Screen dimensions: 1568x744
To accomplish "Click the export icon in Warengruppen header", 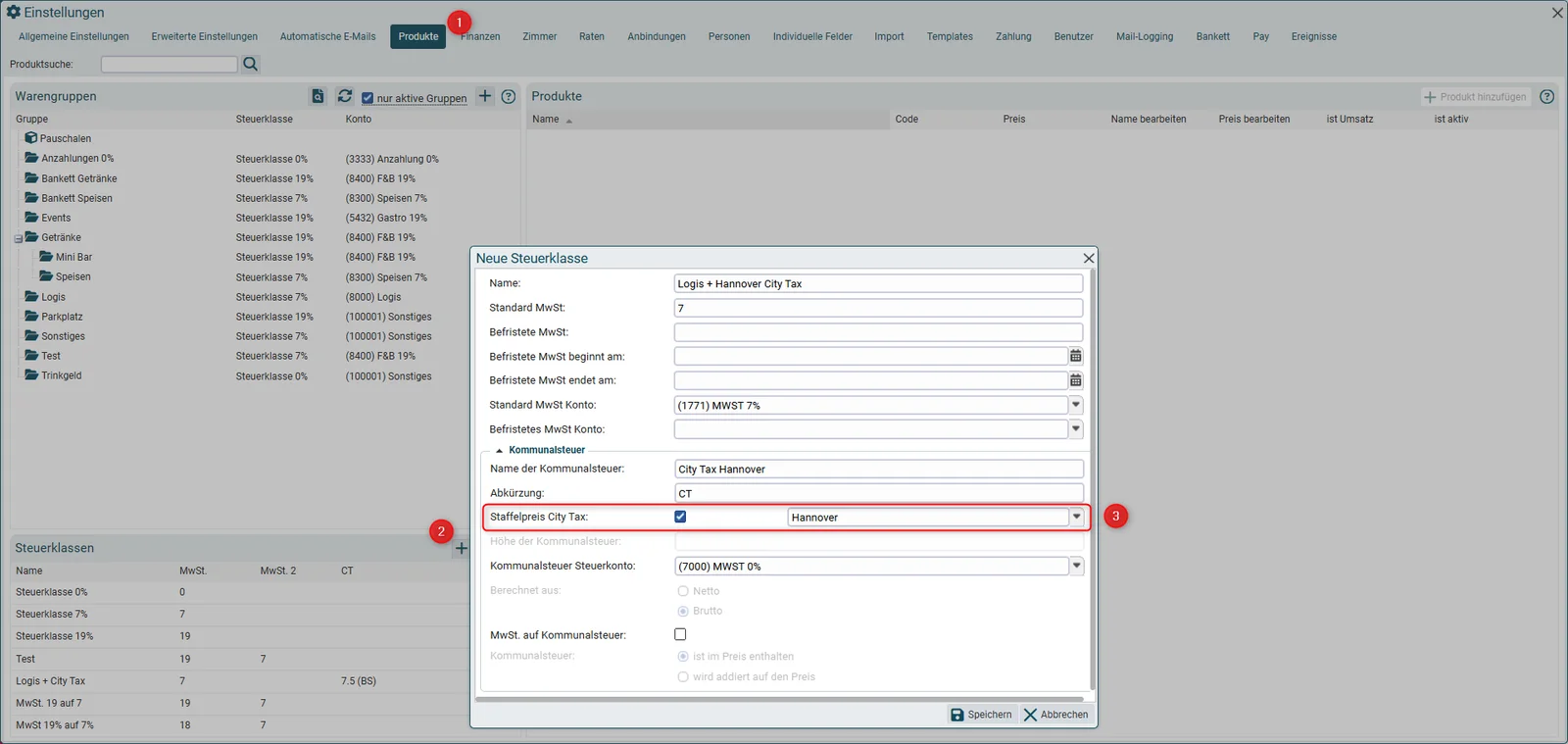I will [318, 96].
